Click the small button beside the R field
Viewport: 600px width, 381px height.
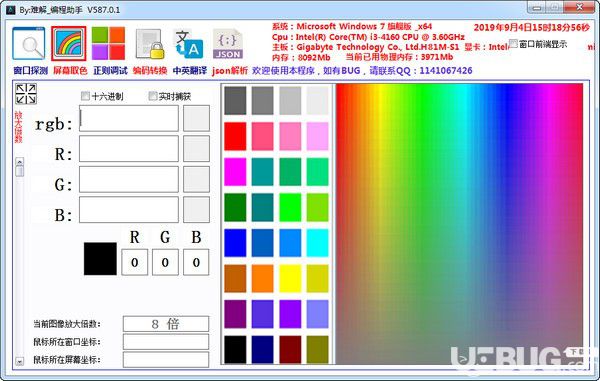pyautogui.click(x=196, y=148)
